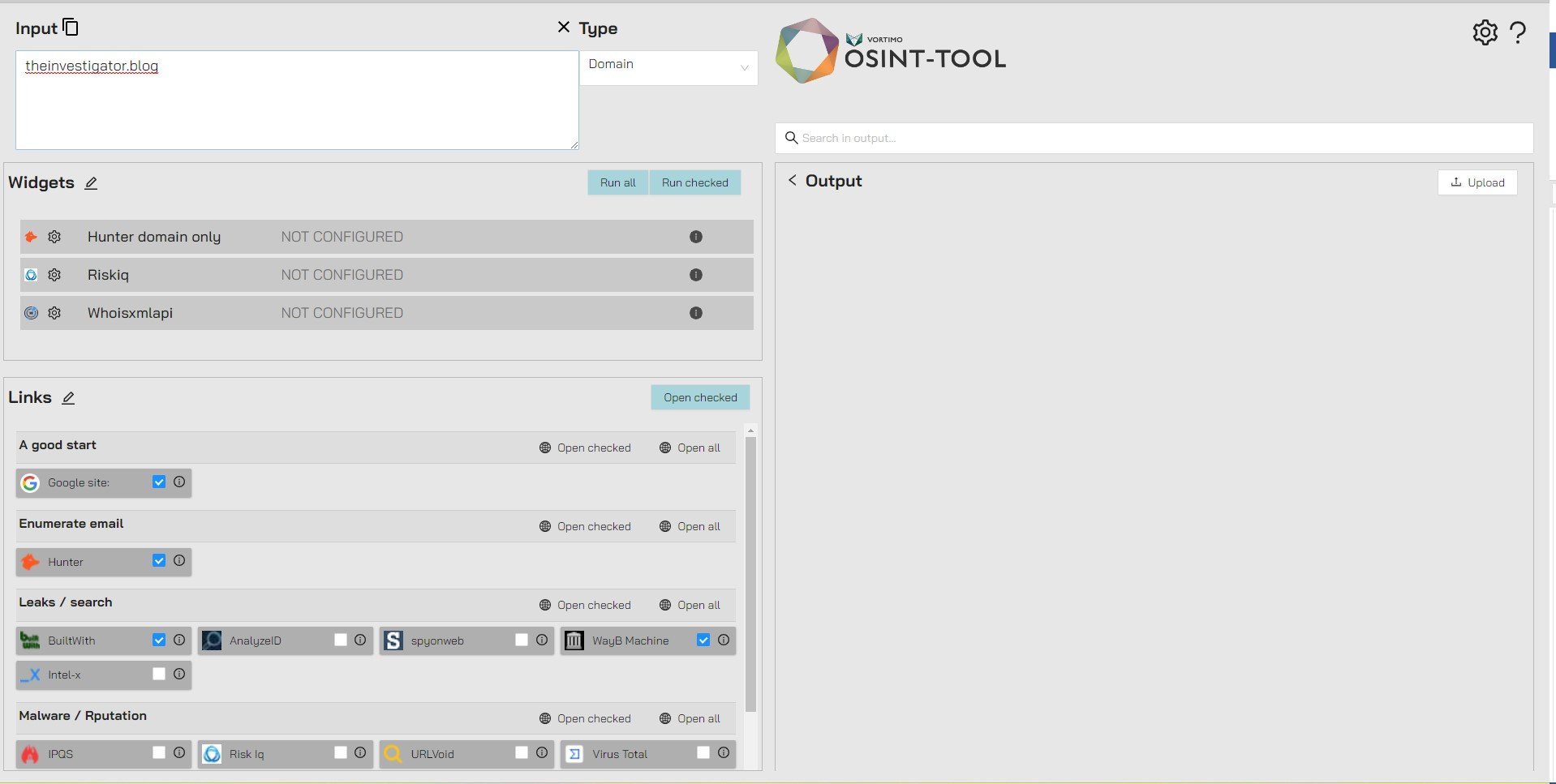The height and width of the screenshot is (784, 1556).
Task: Enable the spyonweb checkbox
Action: [x=522, y=640]
